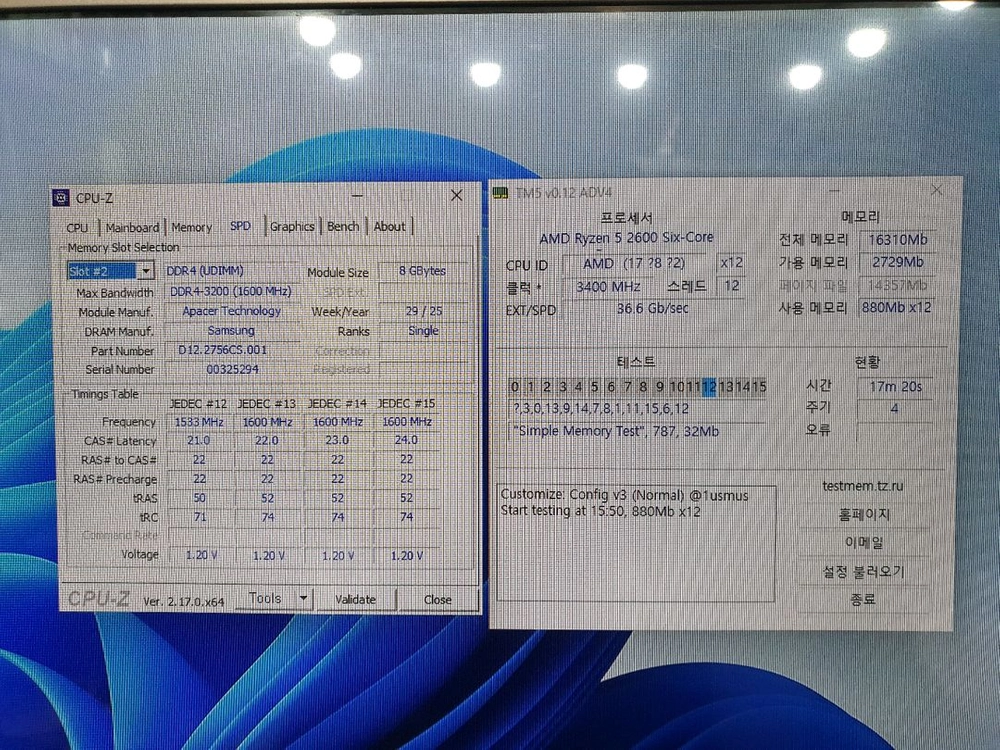Screen dimensions: 1000x750
Task: Click the DDR4 (UDIMM) type field
Action: pyautogui.click(x=231, y=271)
